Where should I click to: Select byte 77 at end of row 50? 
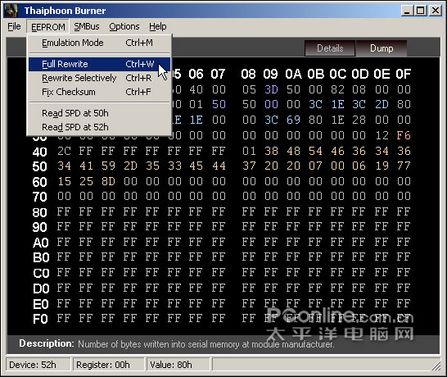(403, 166)
